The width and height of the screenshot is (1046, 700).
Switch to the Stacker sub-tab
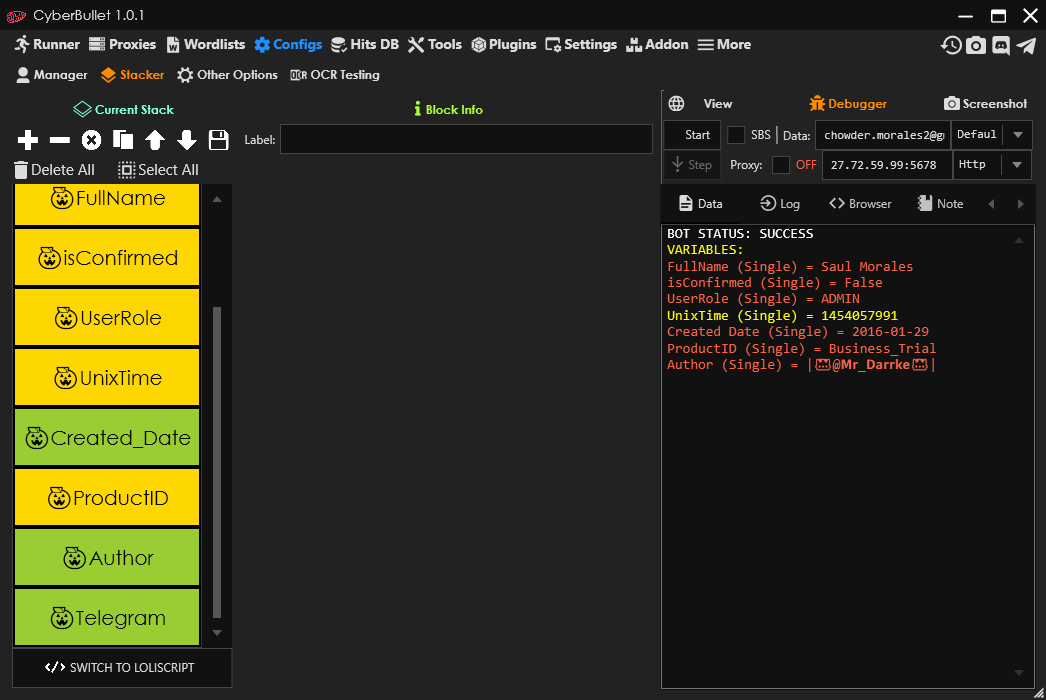point(132,75)
